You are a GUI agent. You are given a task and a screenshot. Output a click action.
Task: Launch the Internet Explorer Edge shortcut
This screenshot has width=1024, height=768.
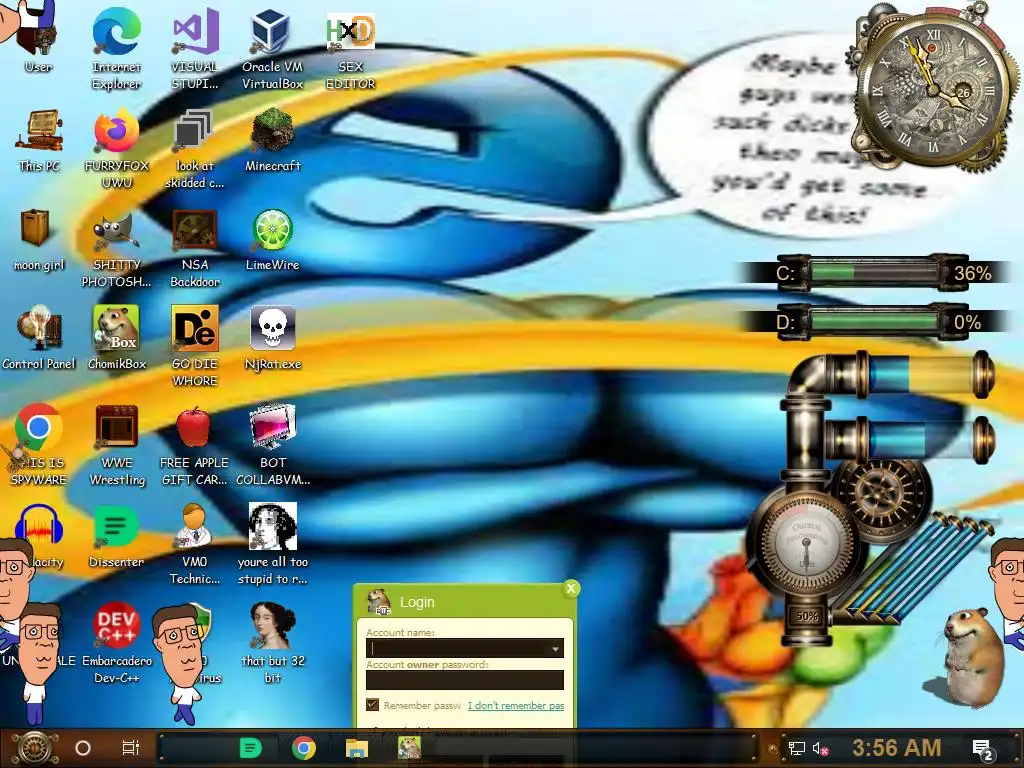tap(116, 47)
